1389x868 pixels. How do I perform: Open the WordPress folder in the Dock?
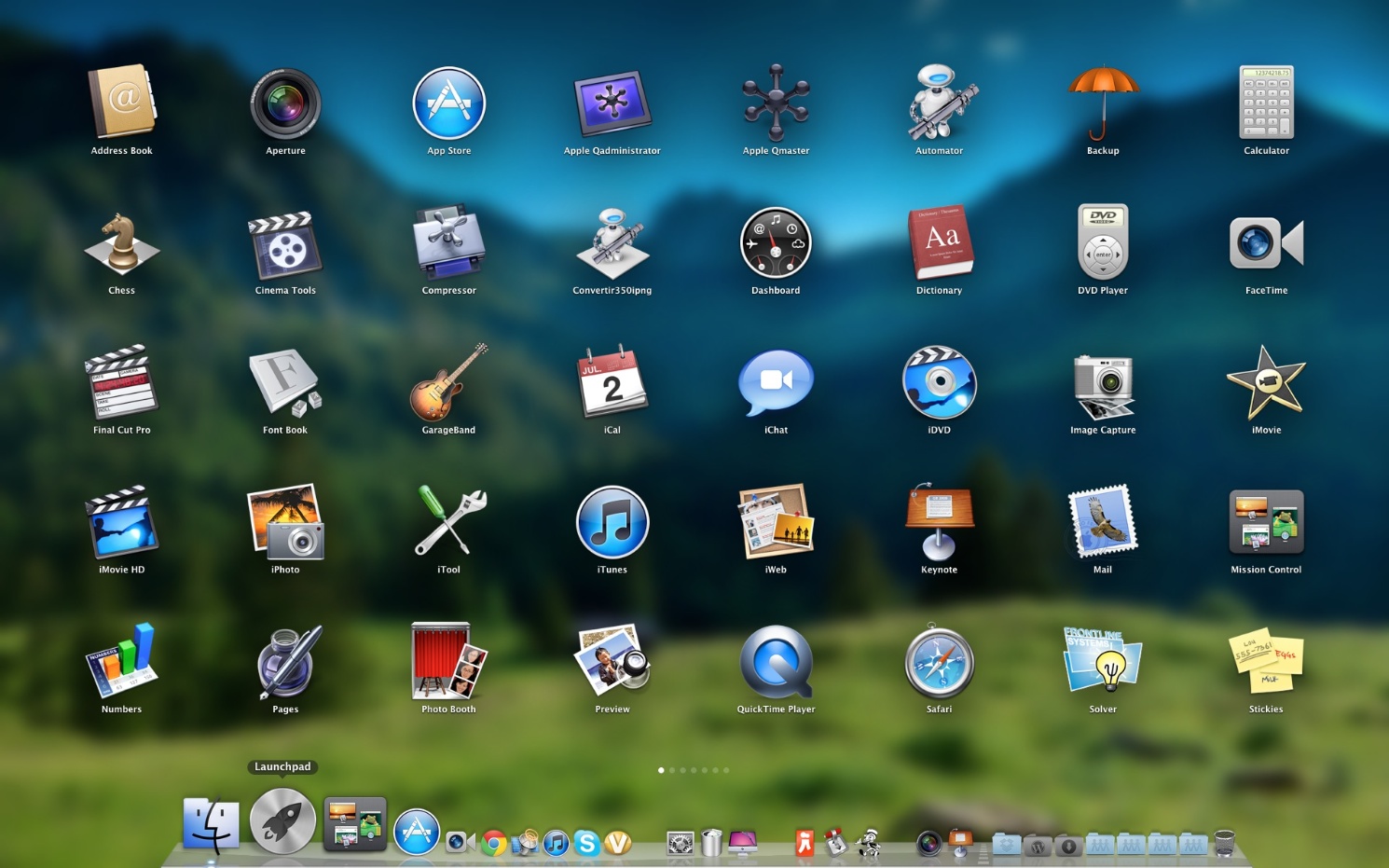[x=1038, y=845]
